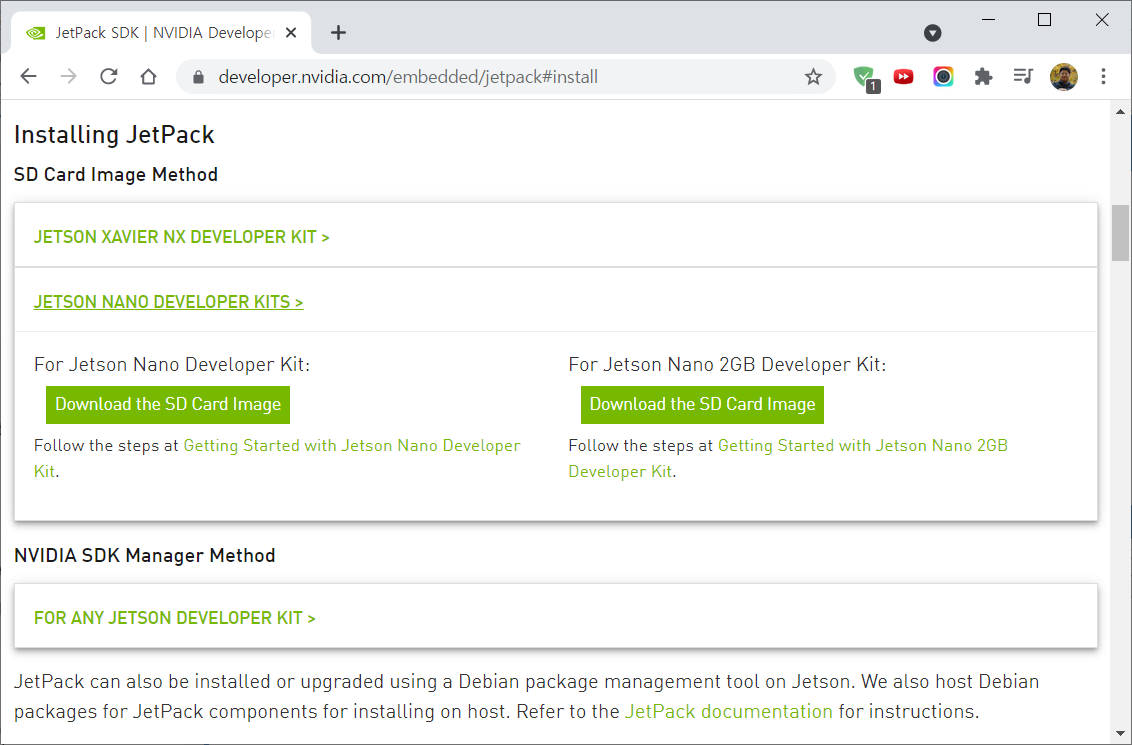Select the JetPack SDK browser tab
Viewport: 1132px width, 745px height.
click(x=161, y=32)
